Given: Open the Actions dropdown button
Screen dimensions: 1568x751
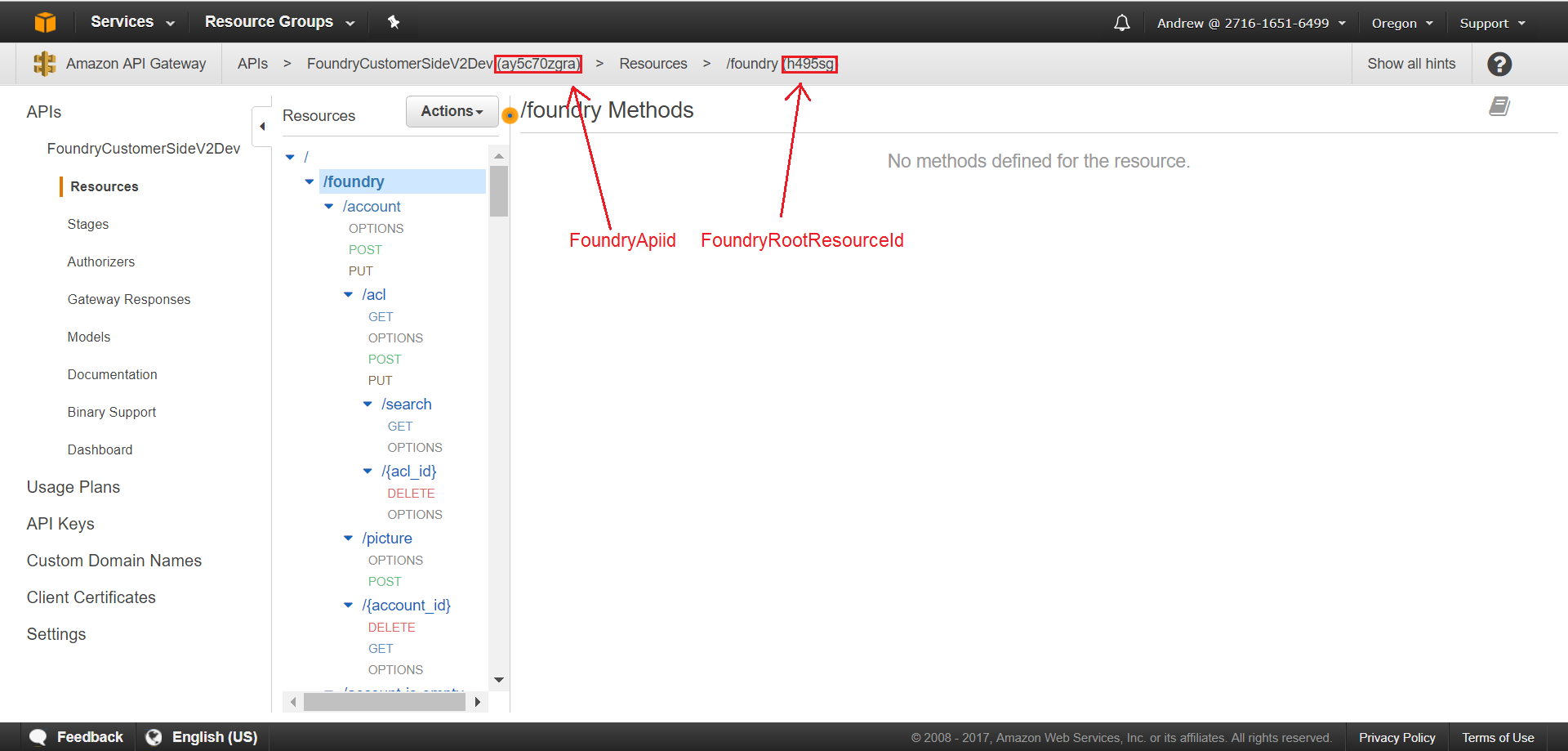Looking at the screenshot, I should pyautogui.click(x=452, y=111).
